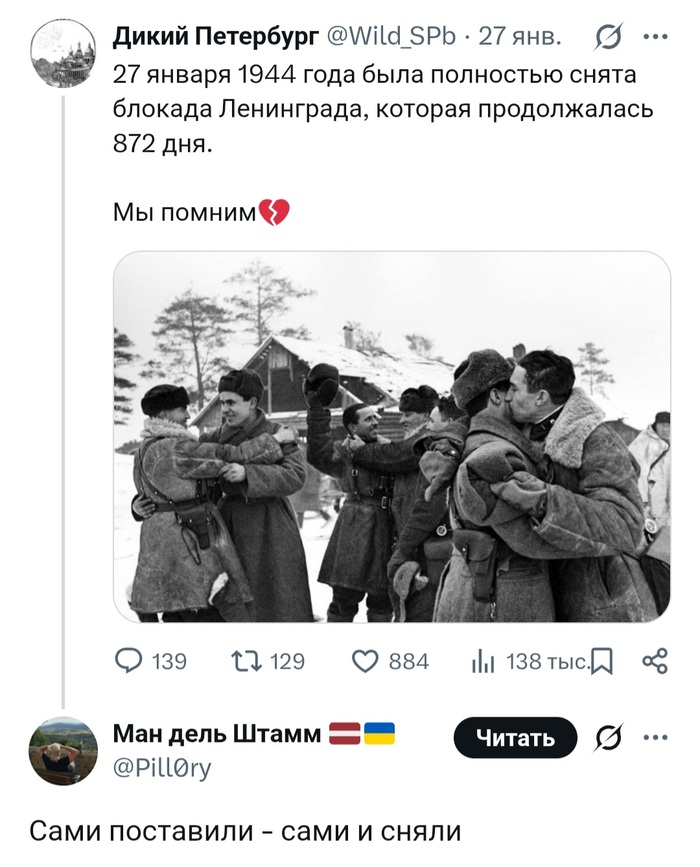This screenshot has width=700, height=867.
Task: Tap the reply text 'Сами поставили - сами и сняли'
Action: [244, 830]
